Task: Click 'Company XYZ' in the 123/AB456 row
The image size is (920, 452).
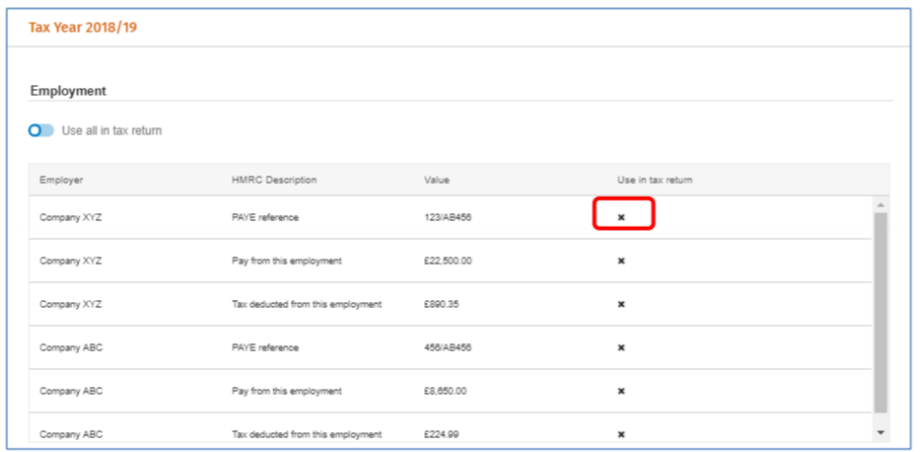Action: tap(70, 217)
